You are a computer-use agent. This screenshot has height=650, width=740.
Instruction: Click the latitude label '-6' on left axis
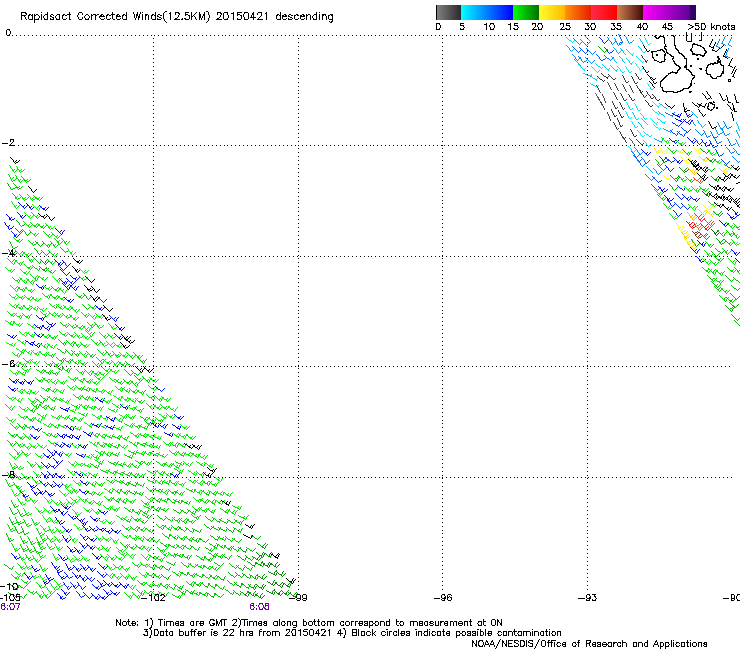pyautogui.click(x=8, y=364)
